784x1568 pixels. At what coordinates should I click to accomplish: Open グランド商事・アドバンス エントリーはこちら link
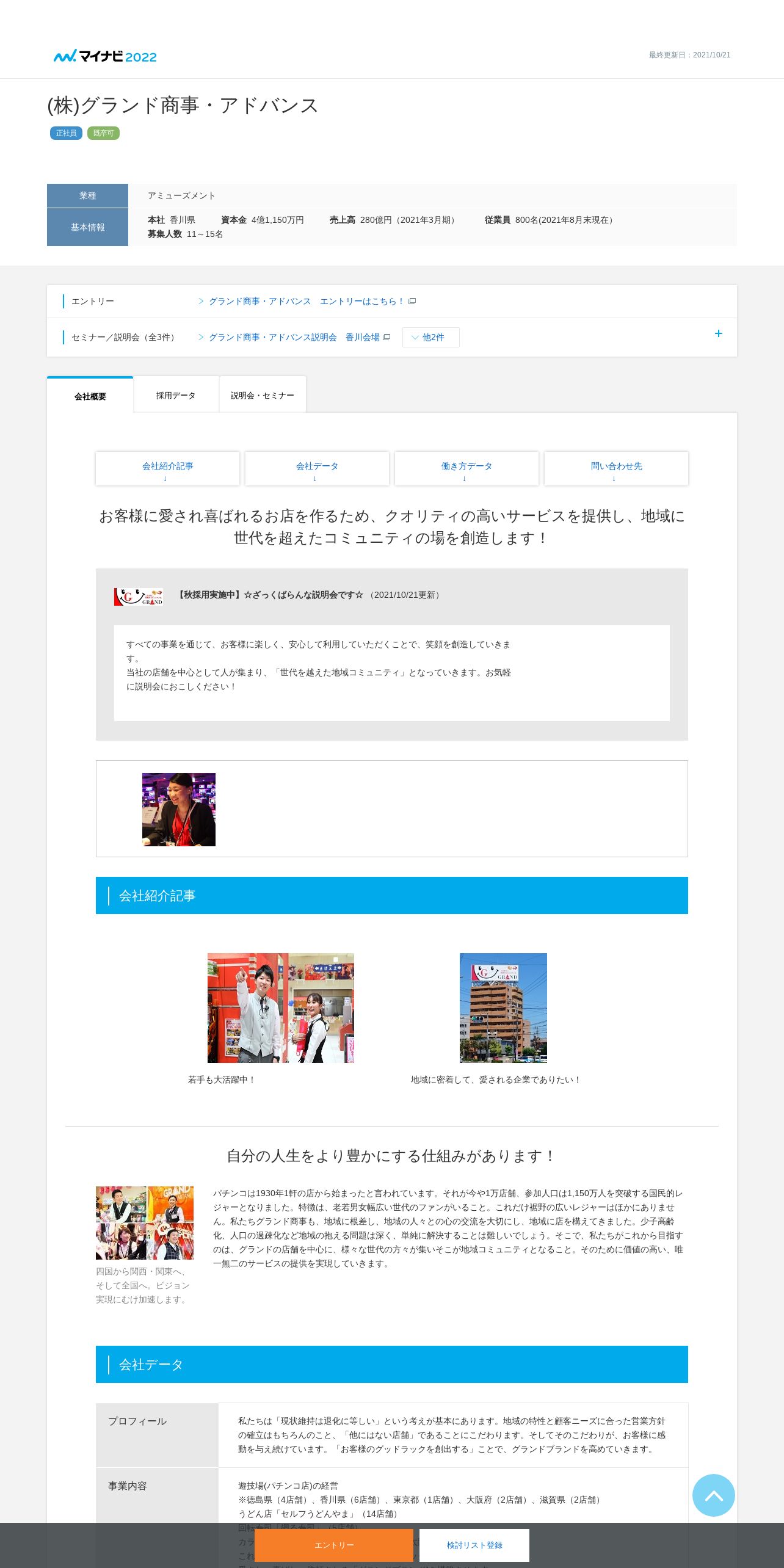pos(306,301)
